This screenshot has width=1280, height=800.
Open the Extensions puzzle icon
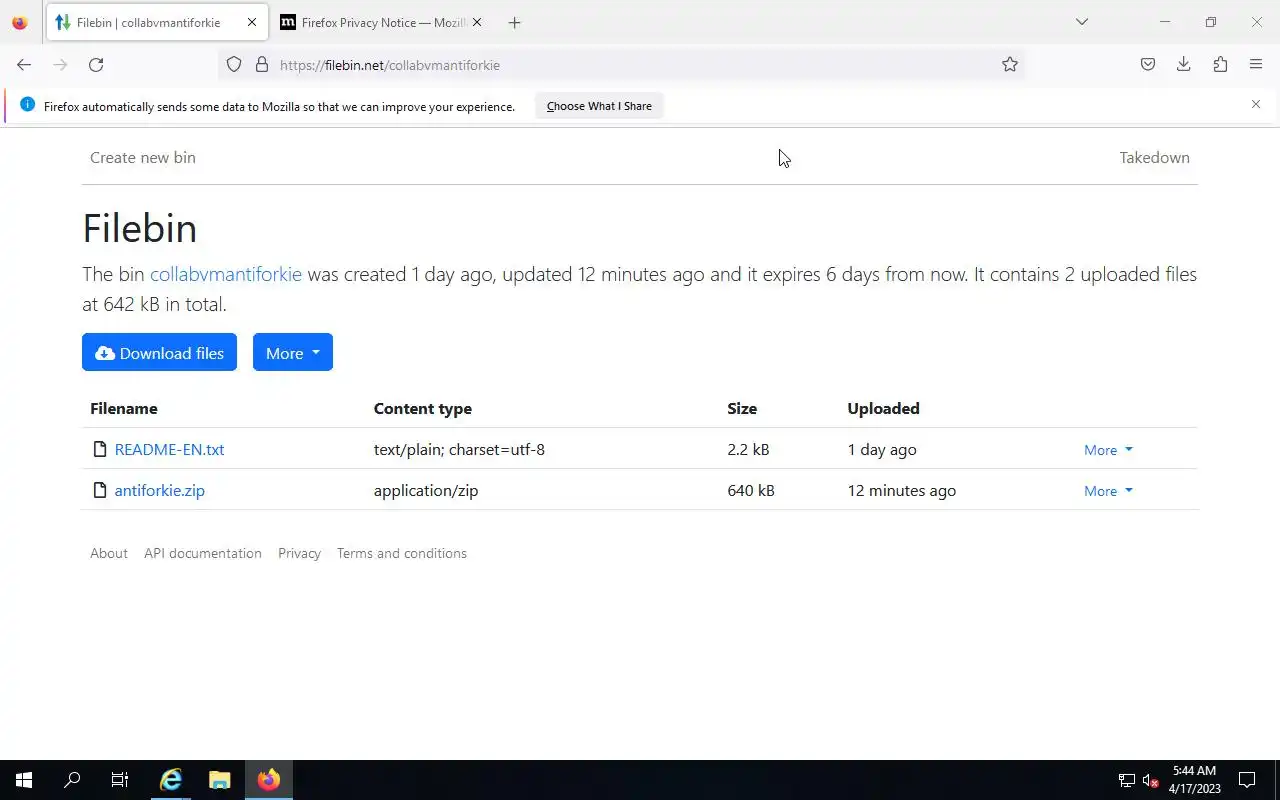[x=1220, y=65]
